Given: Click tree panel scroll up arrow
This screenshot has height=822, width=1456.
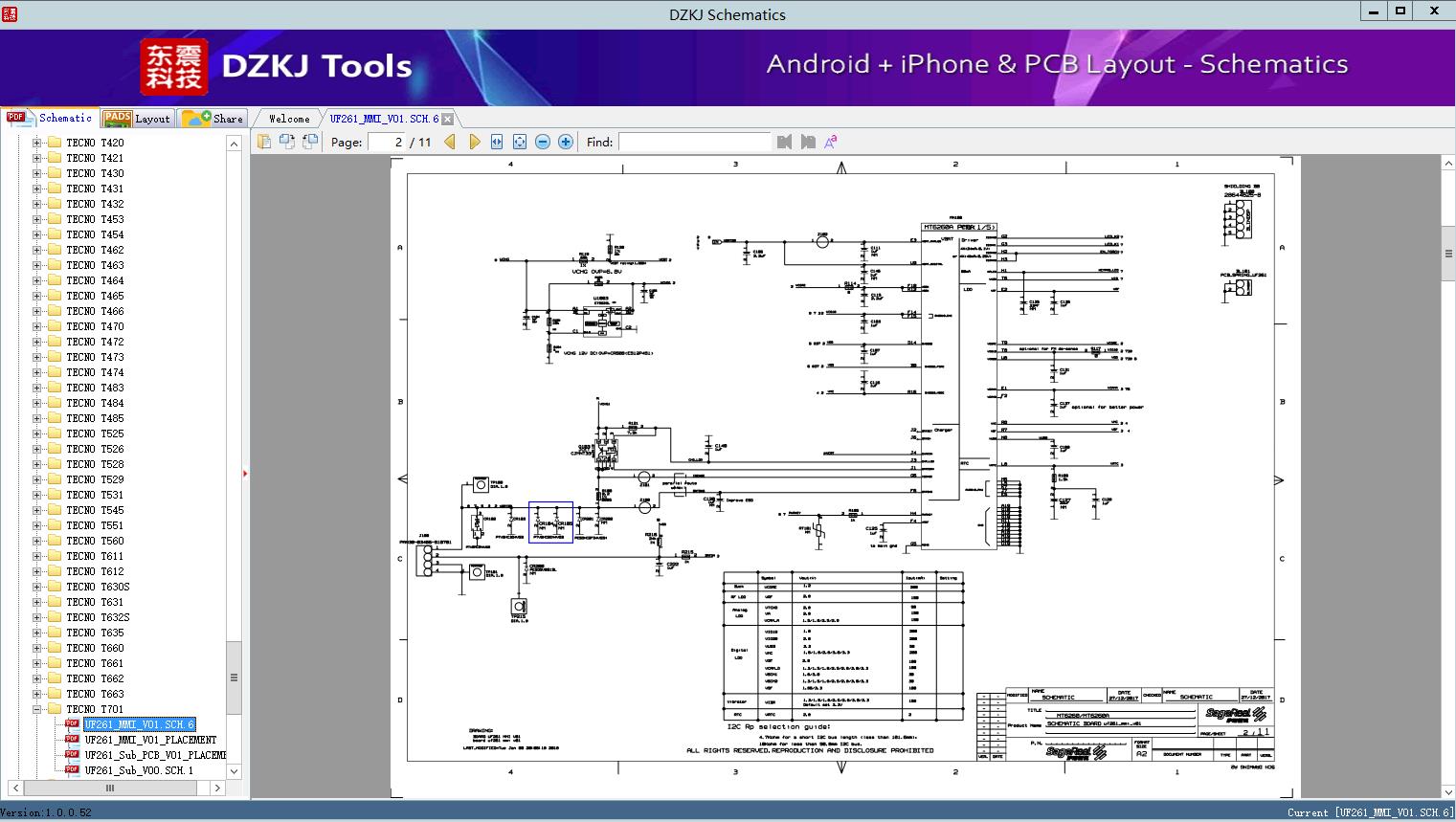Looking at the screenshot, I should click(x=235, y=143).
